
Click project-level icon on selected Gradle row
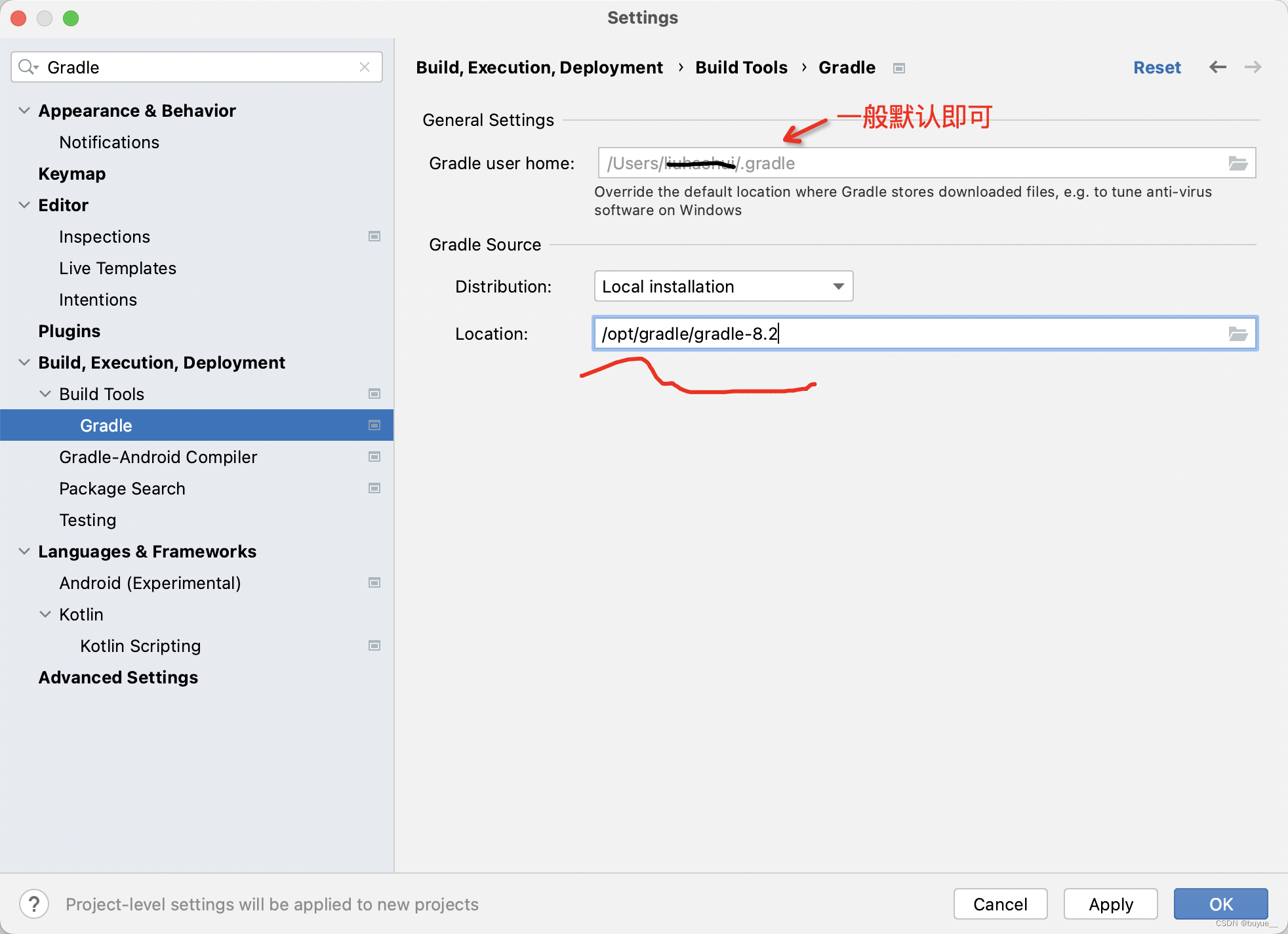(374, 425)
